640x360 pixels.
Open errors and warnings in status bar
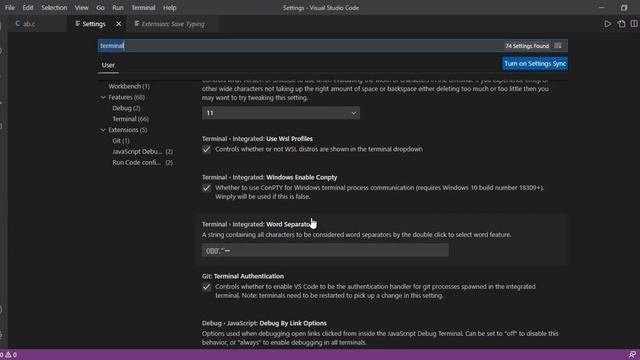coord(9,355)
